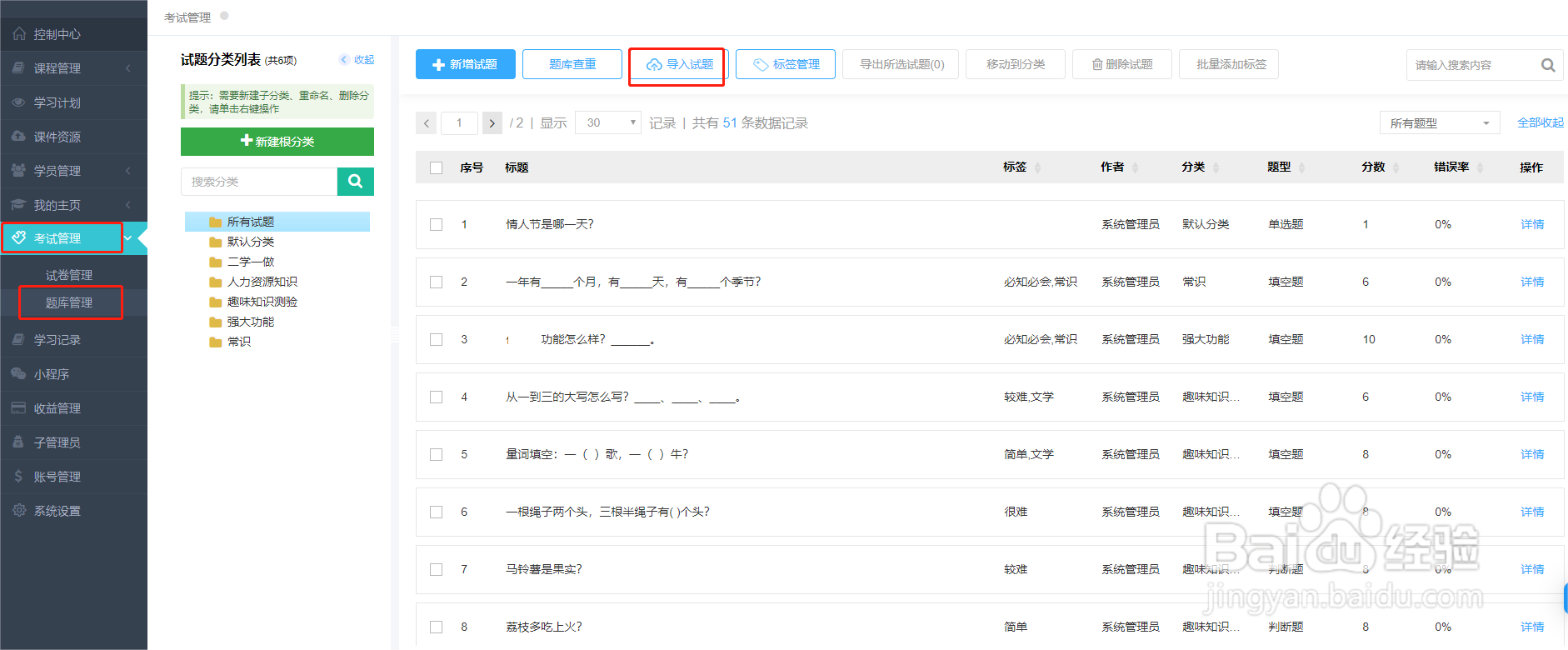Collapse all rows with 全部收起
The height and width of the screenshot is (650, 1568).
pyautogui.click(x=1540, y=123)
